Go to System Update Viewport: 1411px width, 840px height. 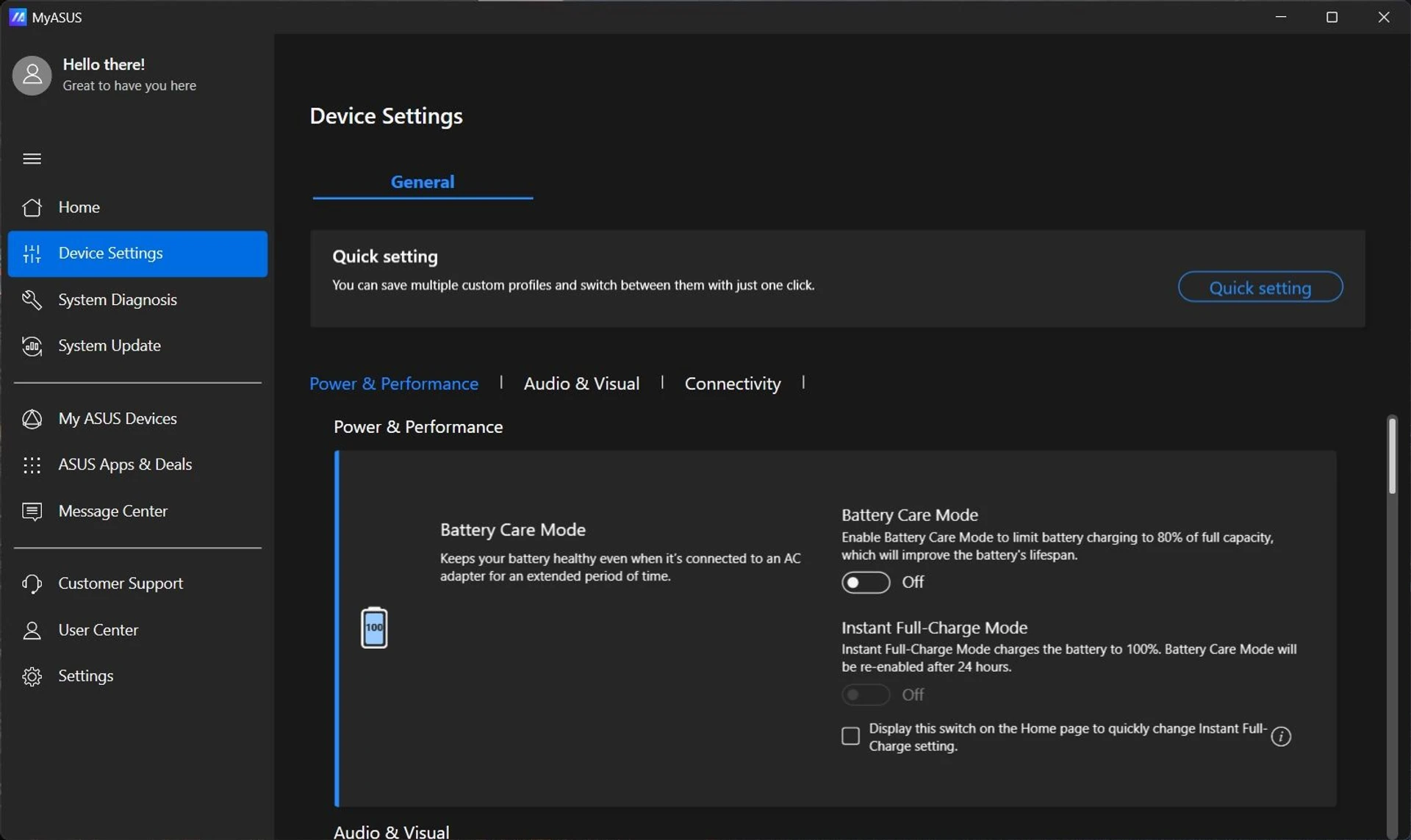[x=137, y=346]
